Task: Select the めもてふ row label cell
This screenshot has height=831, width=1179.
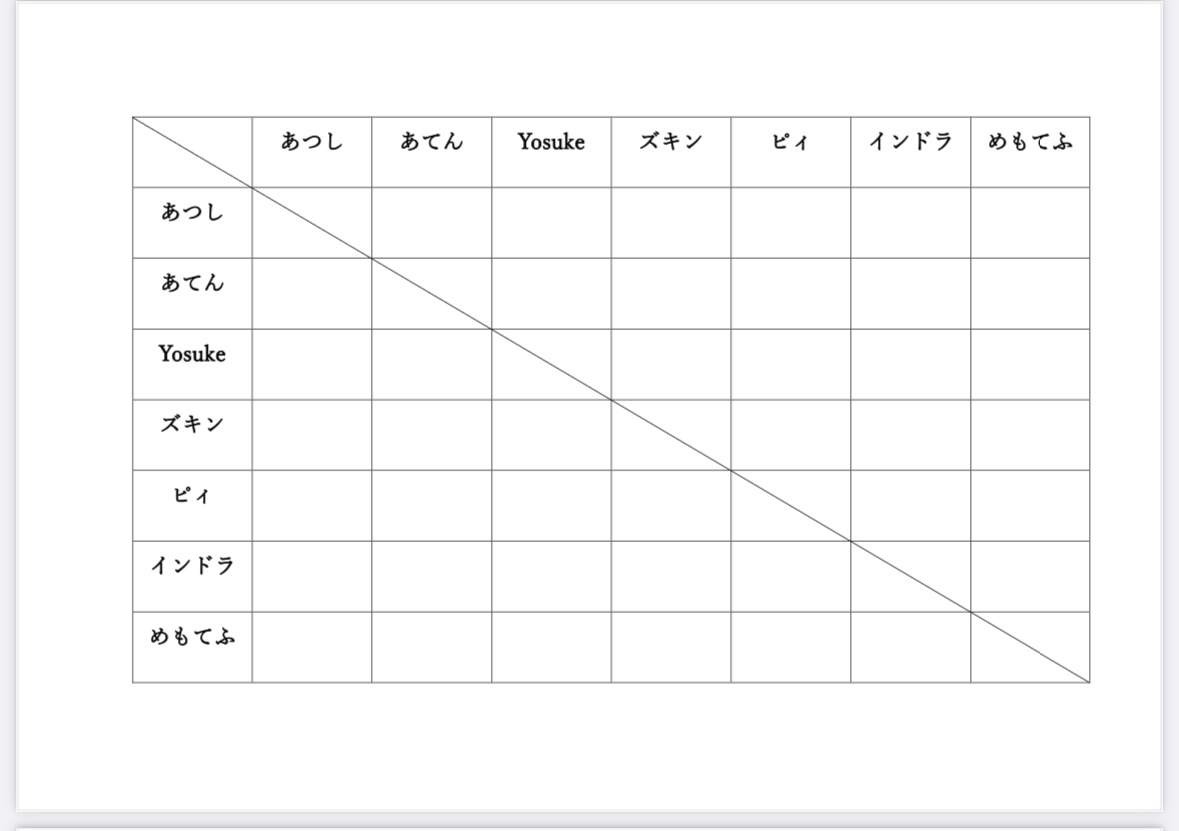Action: click(x=192, y=647)
